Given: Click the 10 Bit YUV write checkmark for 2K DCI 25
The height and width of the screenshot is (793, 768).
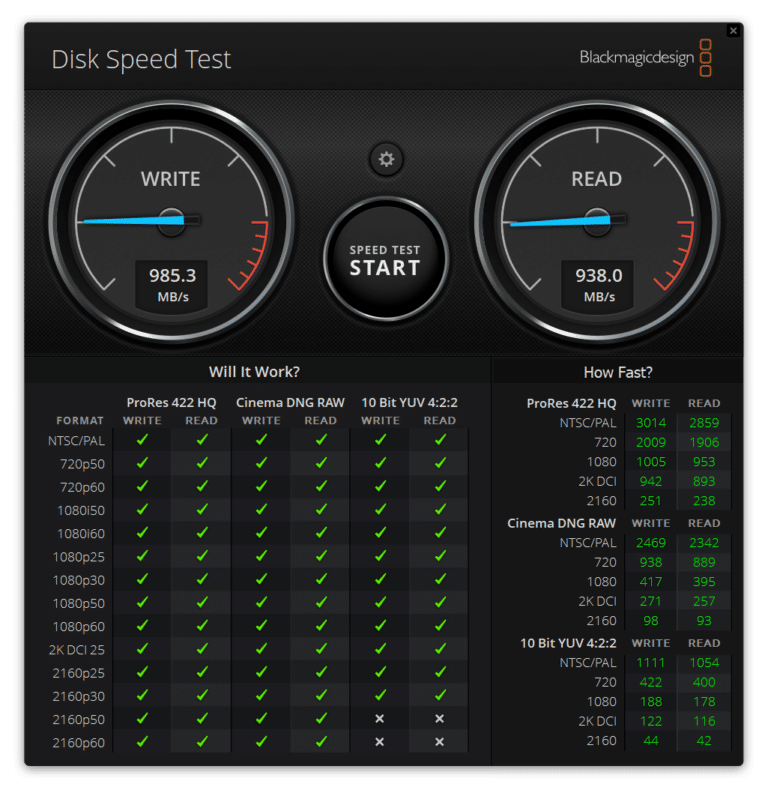Looking at the screenshot, I should click(x=380, y=649).
